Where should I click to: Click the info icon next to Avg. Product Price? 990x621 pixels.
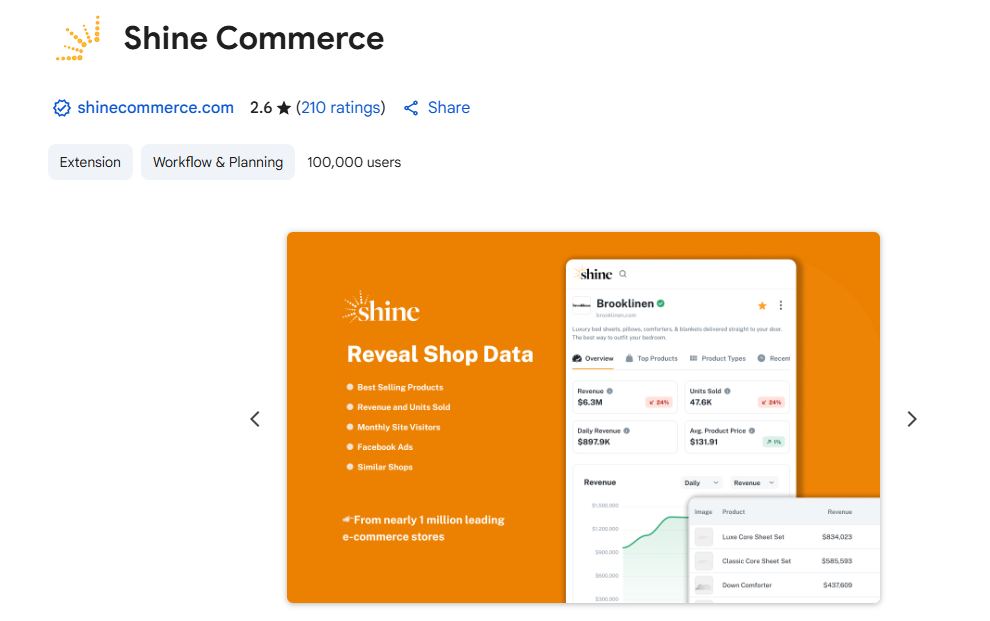pyautogui.click(x=753, y=430)
